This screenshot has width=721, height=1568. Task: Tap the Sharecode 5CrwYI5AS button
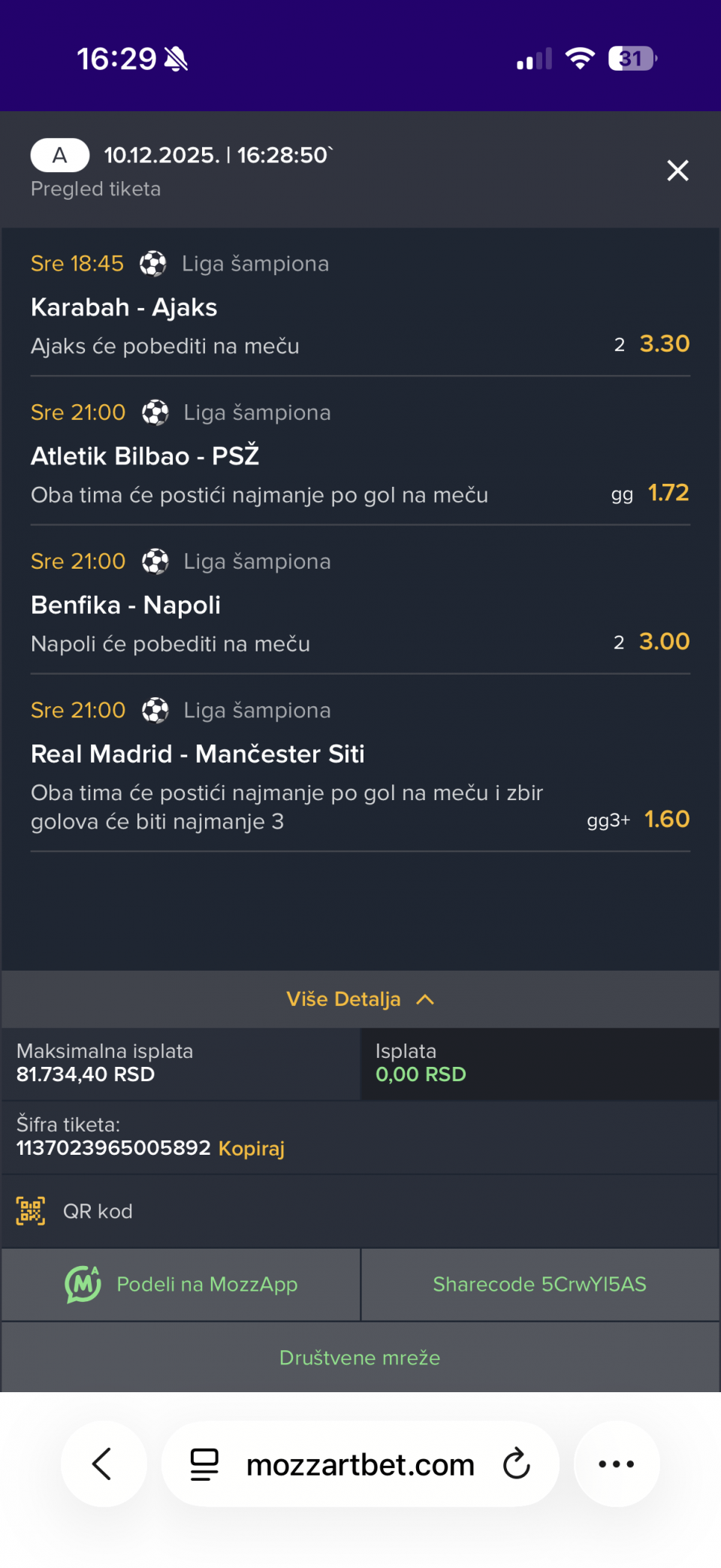pos(539,1284)
